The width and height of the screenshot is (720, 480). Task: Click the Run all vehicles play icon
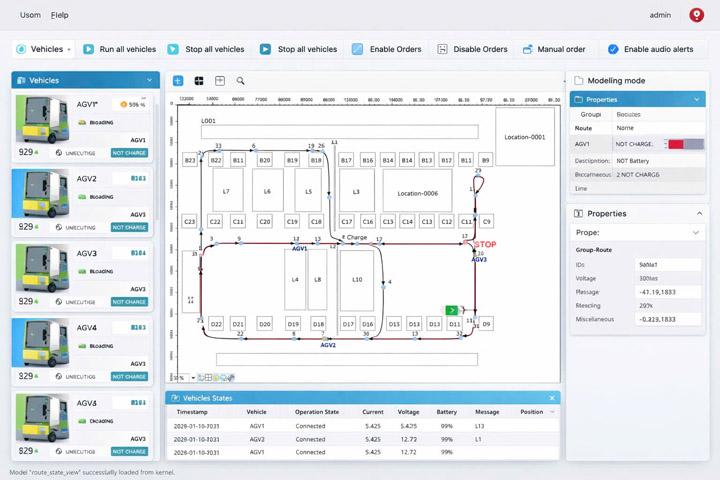(x=89, y=49)
